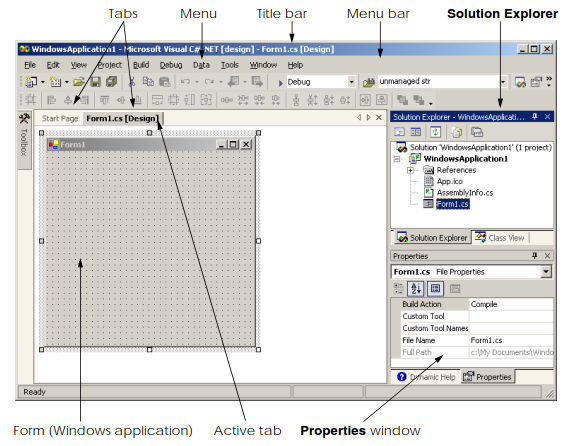
Task: Toggle the Properties view button beside Alphabetic
Action: pyautogui.click(x=435, y=289)
